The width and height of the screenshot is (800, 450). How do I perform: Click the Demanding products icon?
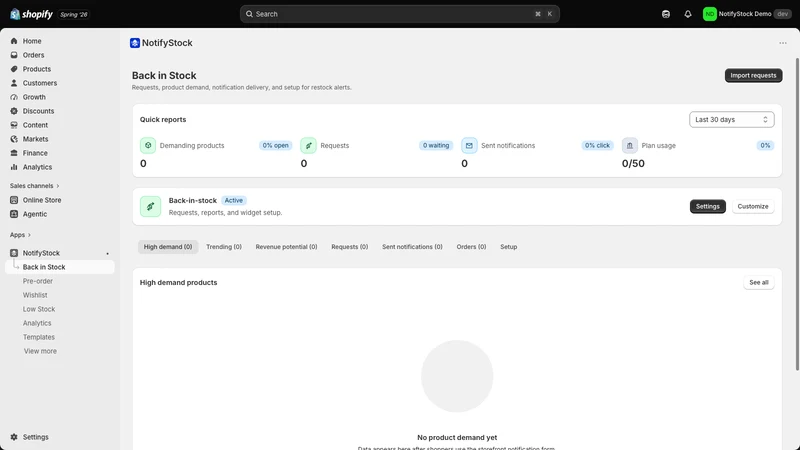(x=148, y=145)
